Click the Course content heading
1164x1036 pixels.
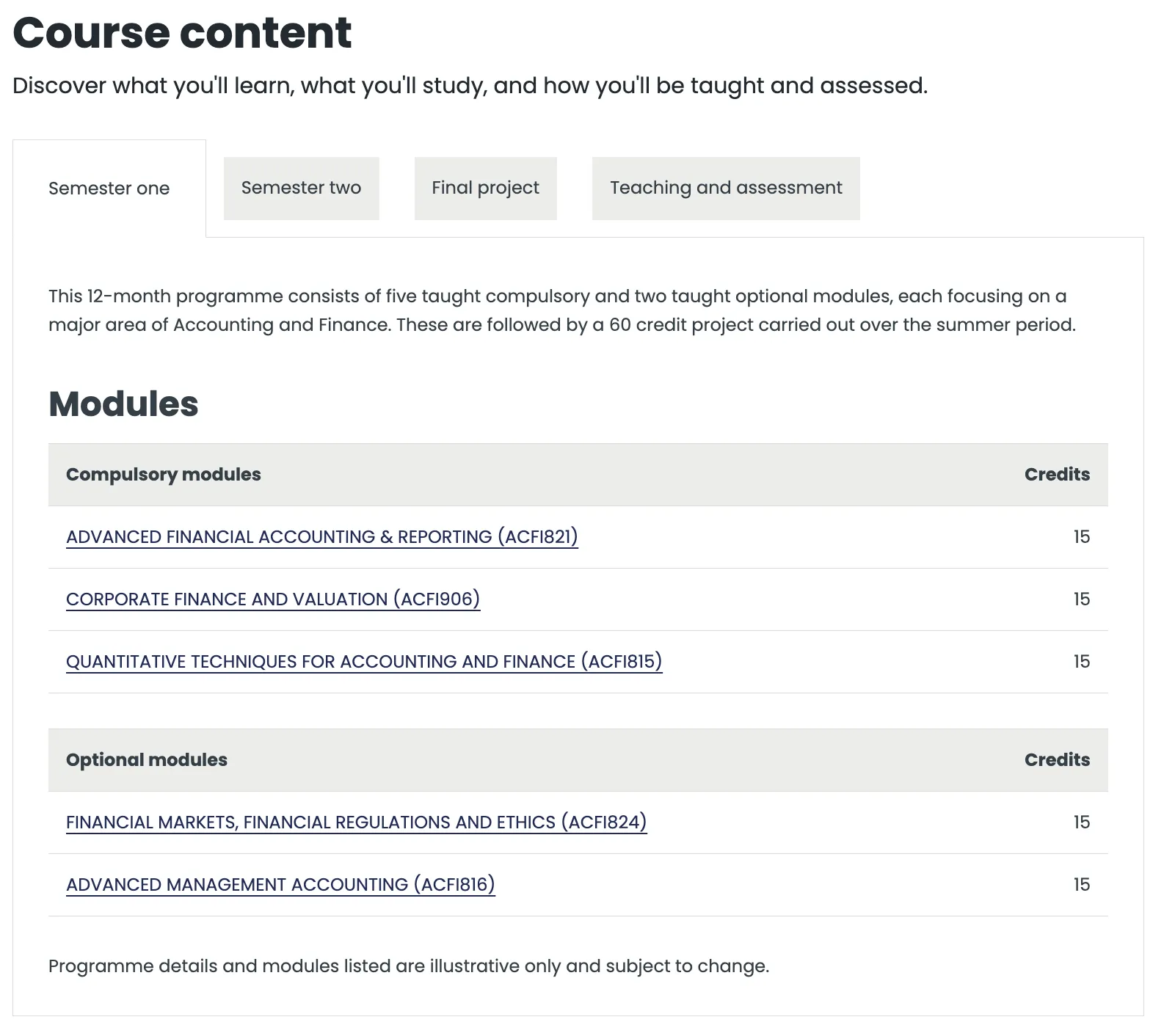(182, 33)
